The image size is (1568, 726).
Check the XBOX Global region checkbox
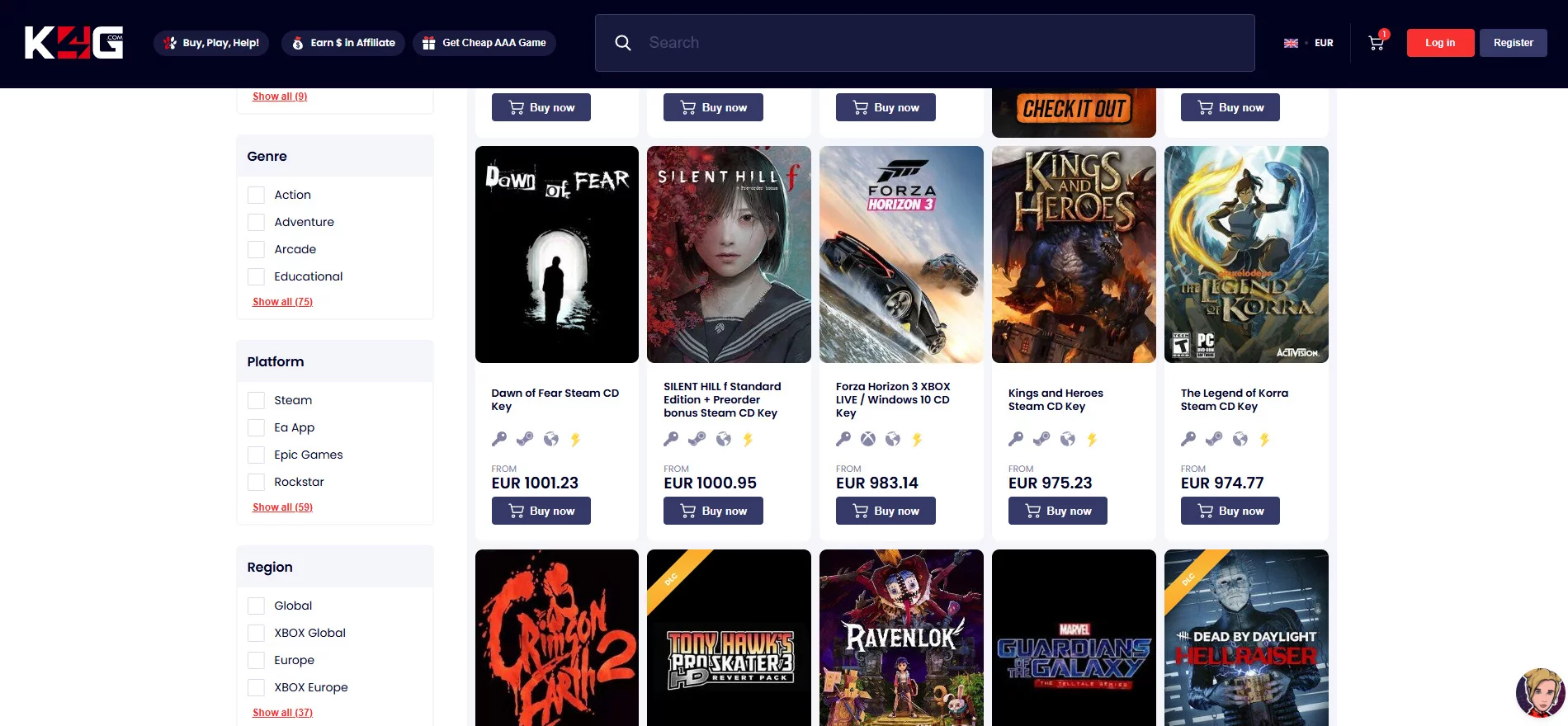[x=256, y=633]
